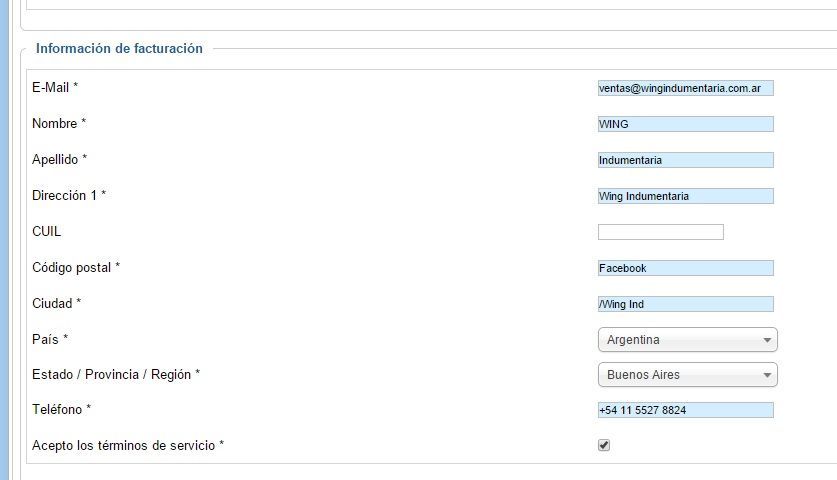Click the Apellido field containing Indumentaria
837x480 pixels.
coord(685,160)
